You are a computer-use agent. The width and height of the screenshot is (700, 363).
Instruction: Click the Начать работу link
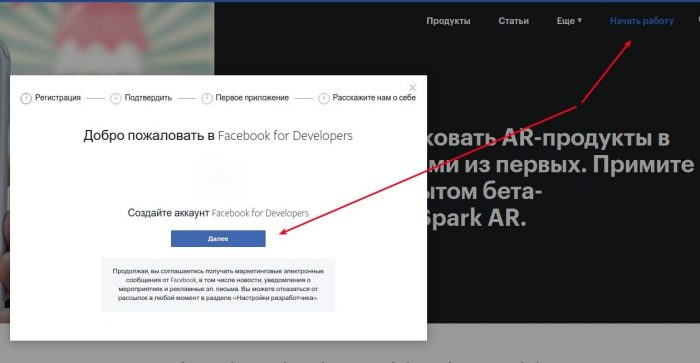point(642,21)
